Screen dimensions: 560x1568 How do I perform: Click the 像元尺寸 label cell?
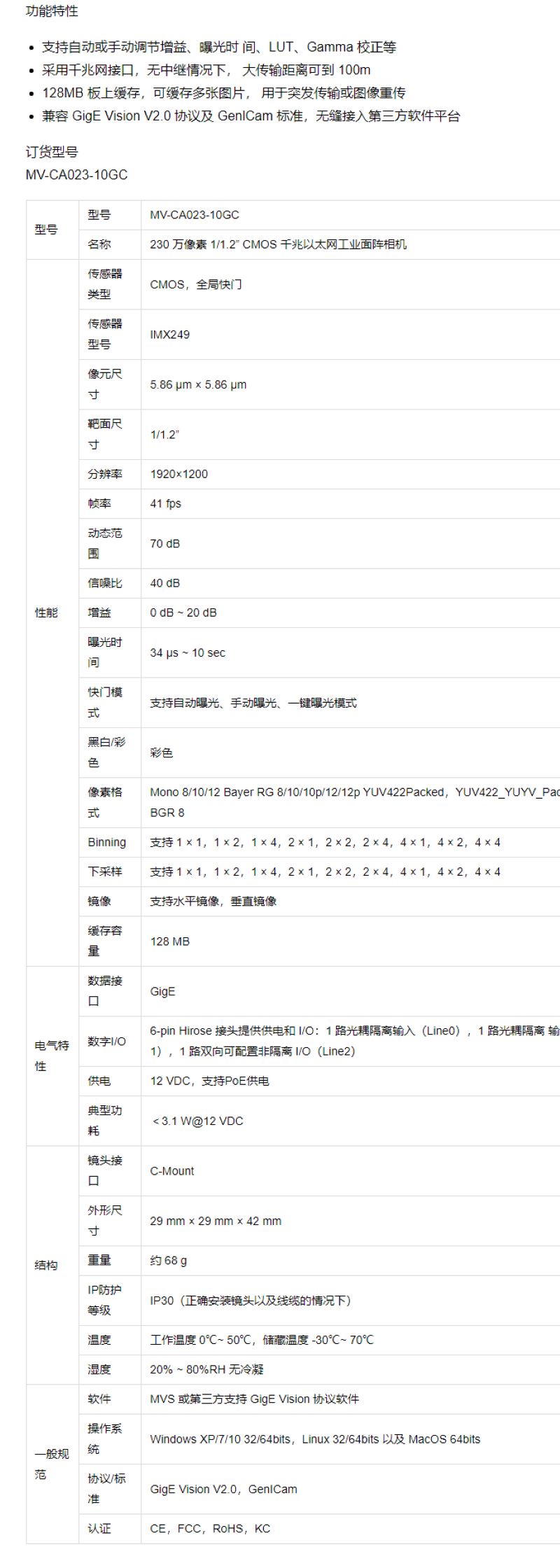[x=110, y=384]
